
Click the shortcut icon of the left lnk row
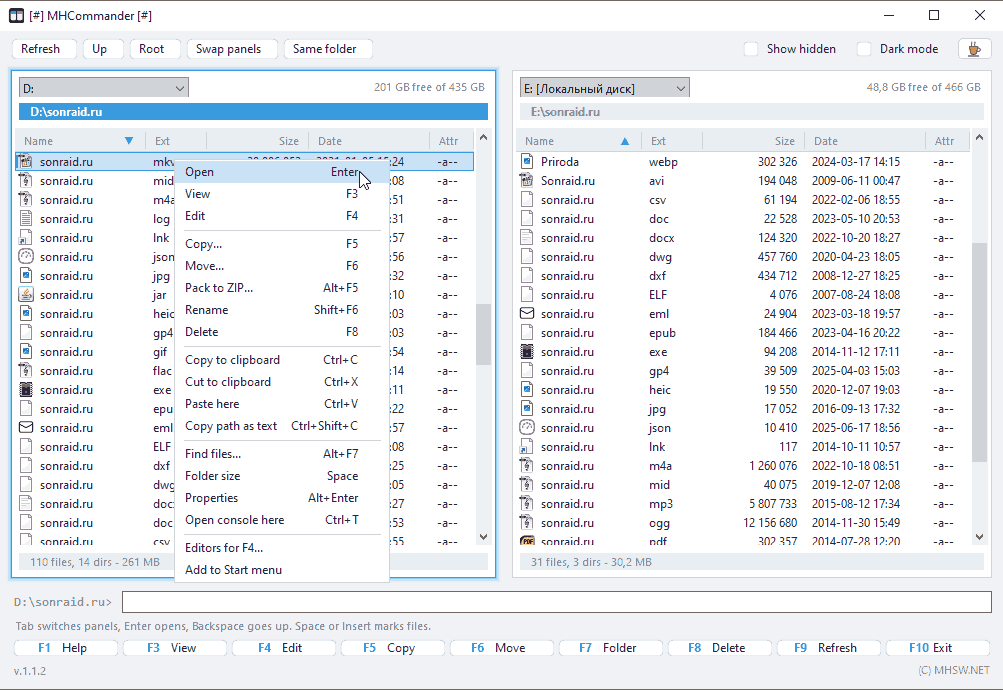pyautogui.click(x=26, y=238)
